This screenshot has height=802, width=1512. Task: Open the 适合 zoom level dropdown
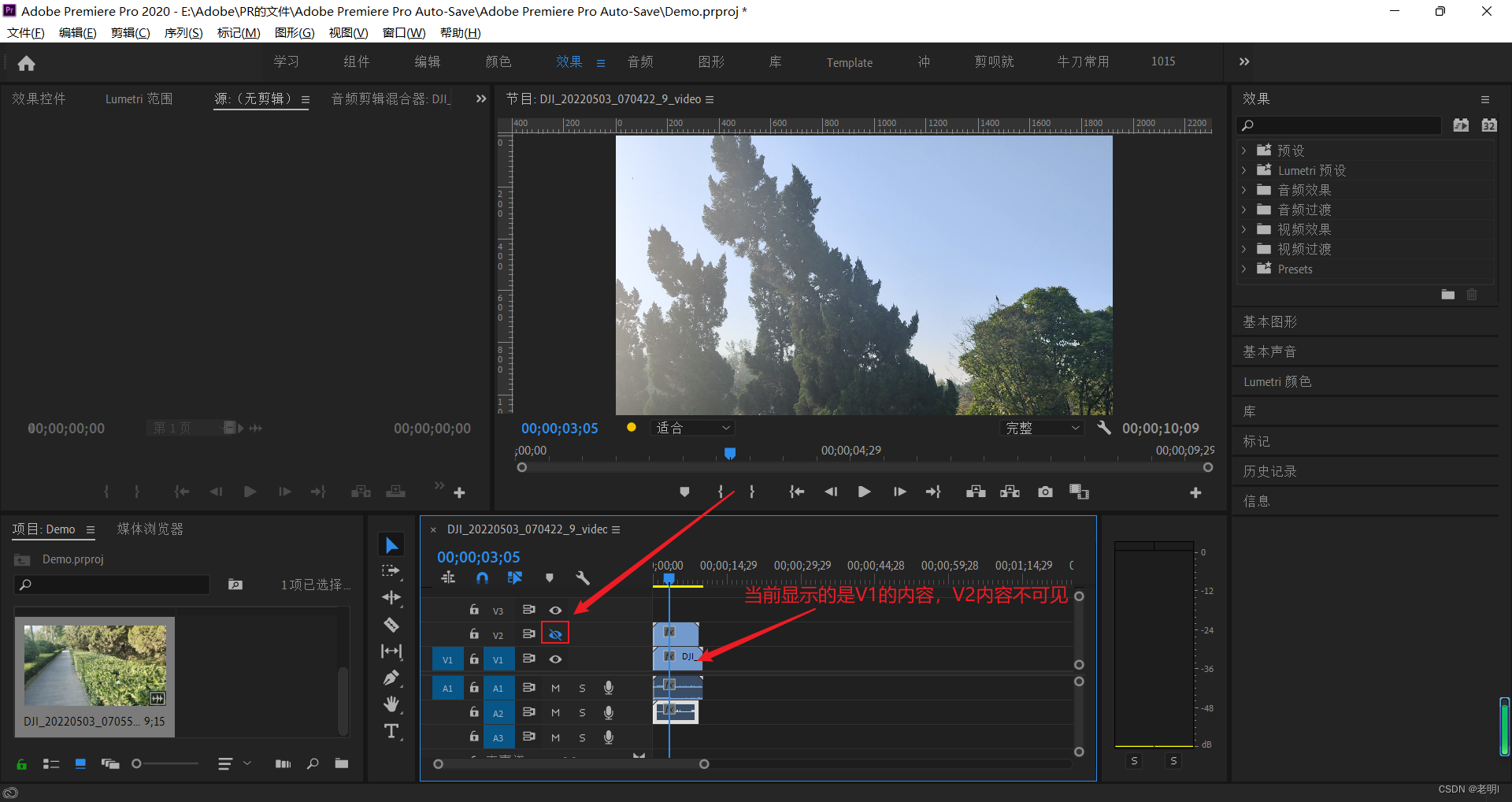pos(693,428)
